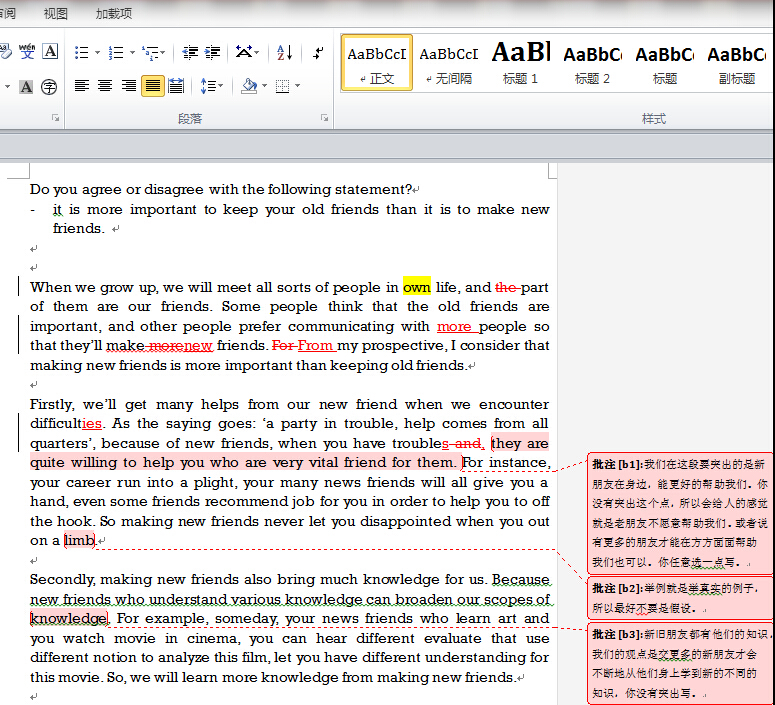
Task: Apply a numbered list
Action: point(116,52)
